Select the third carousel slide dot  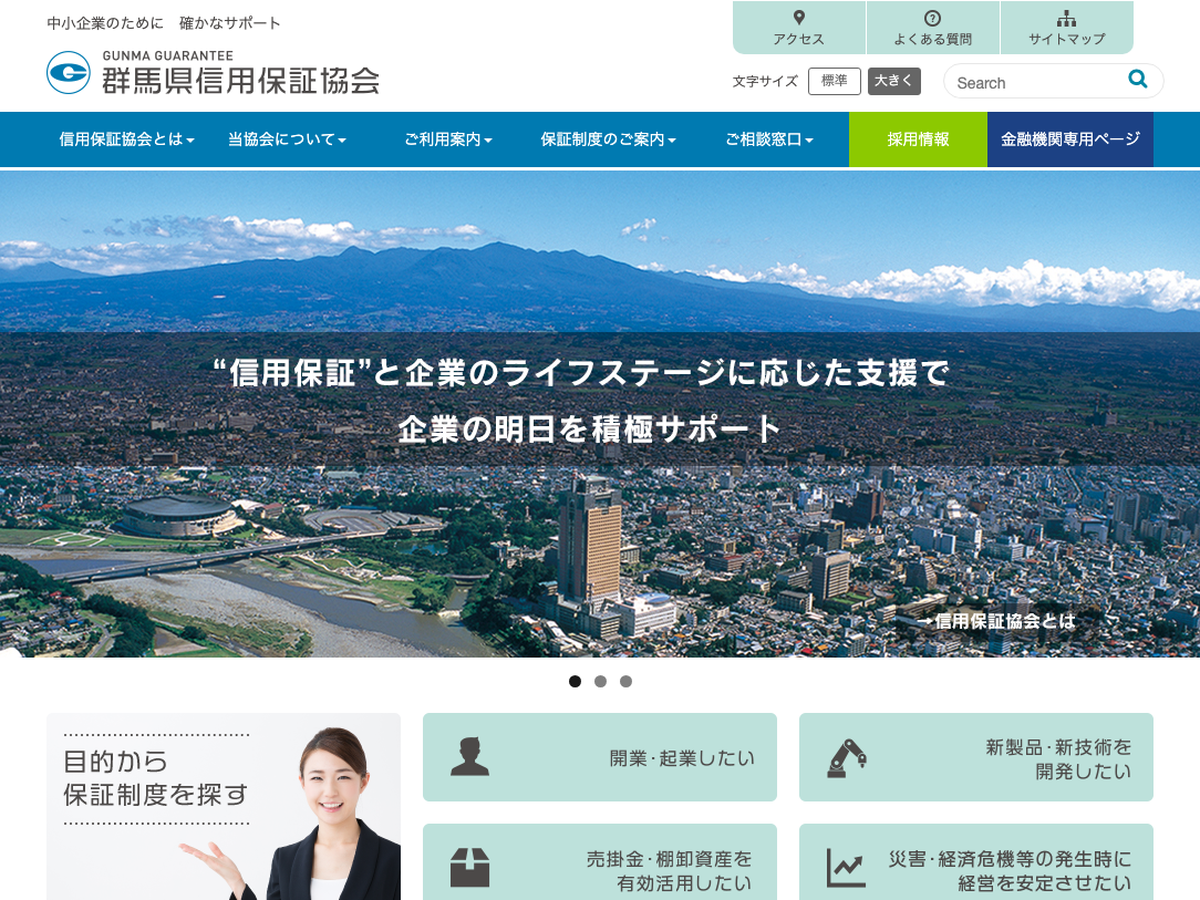[626, 682]
